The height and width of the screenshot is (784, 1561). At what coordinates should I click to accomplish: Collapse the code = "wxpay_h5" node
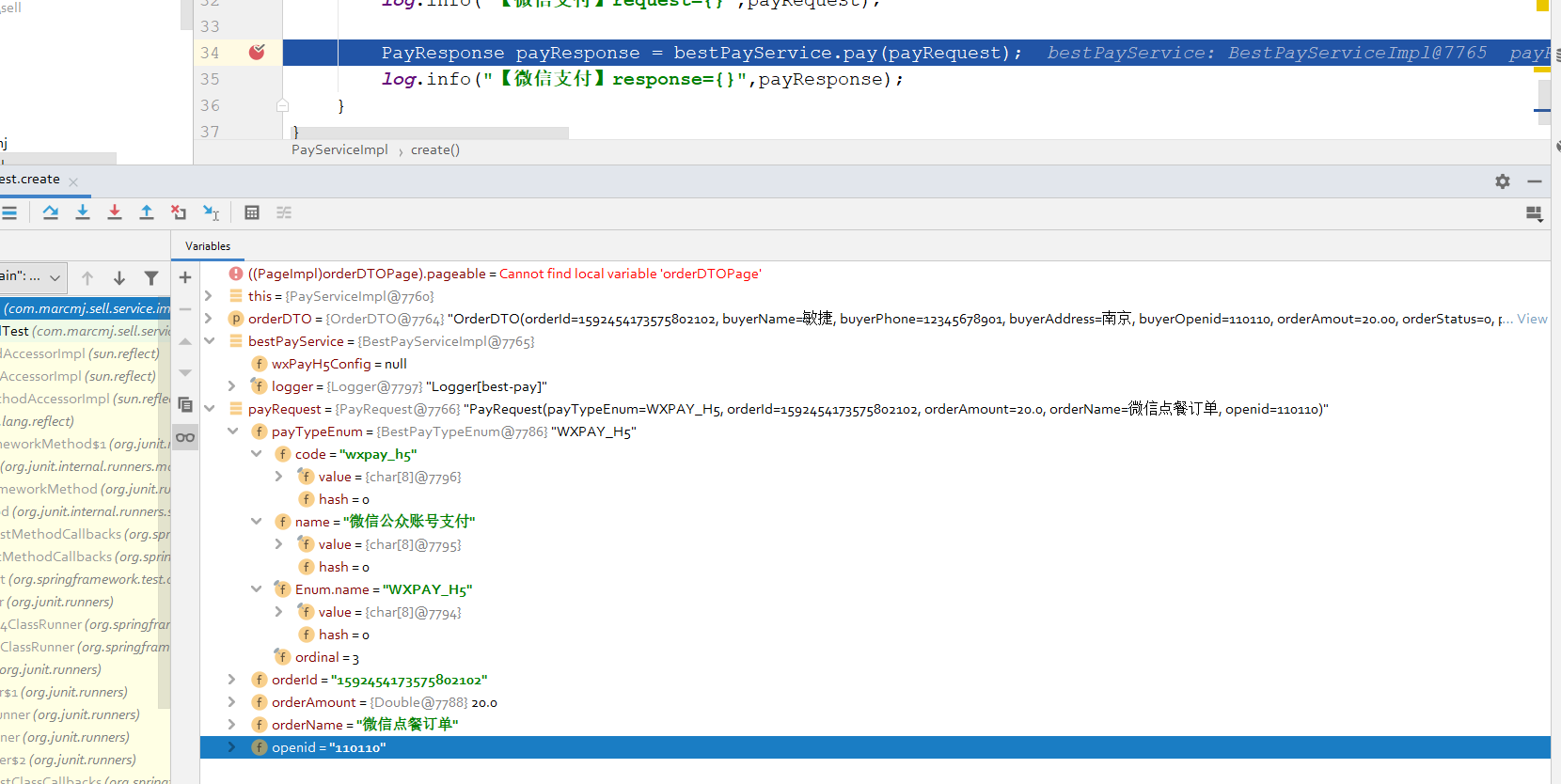[x=256, y=454]
